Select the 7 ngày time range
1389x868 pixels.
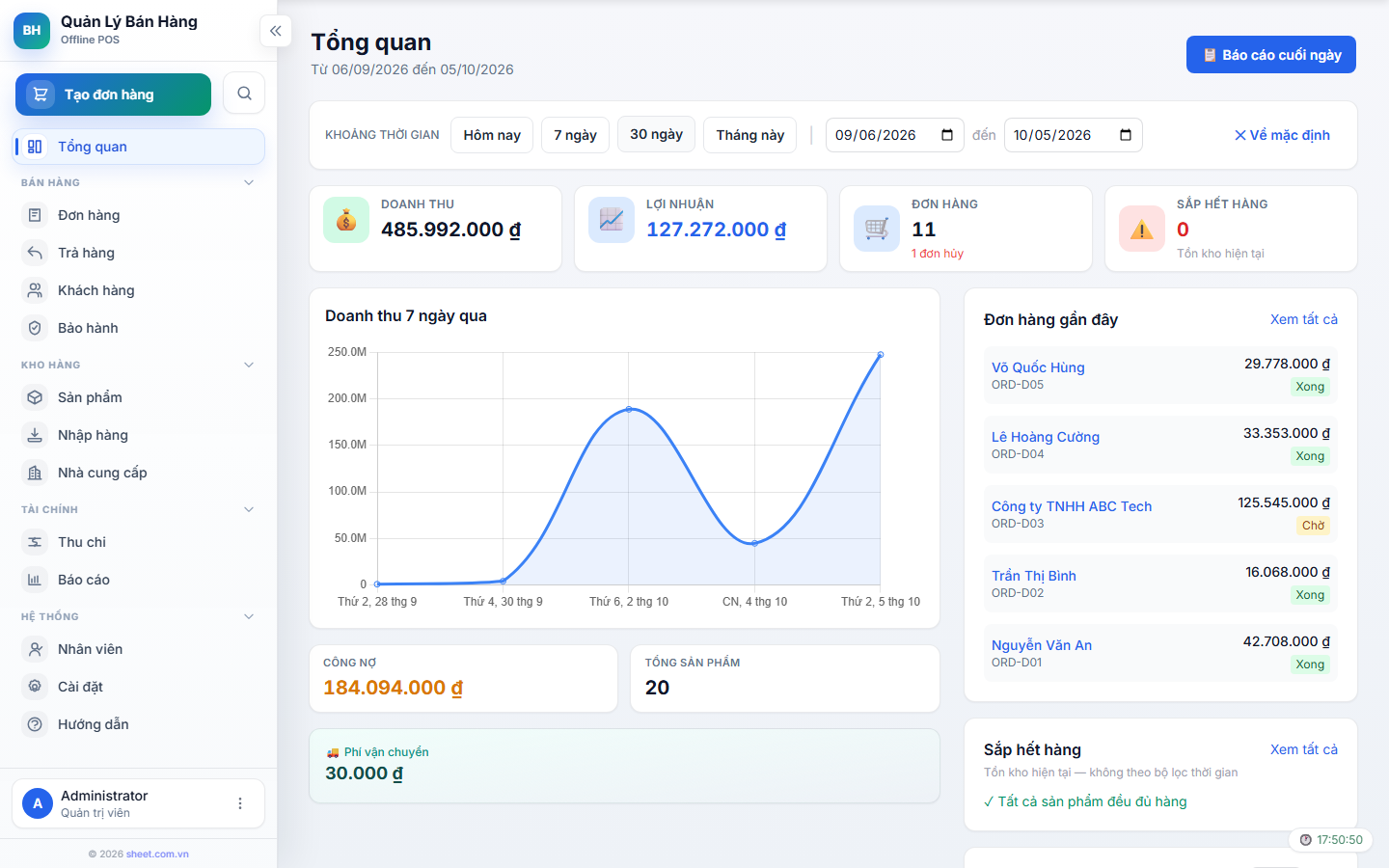(x=575, y=135)
